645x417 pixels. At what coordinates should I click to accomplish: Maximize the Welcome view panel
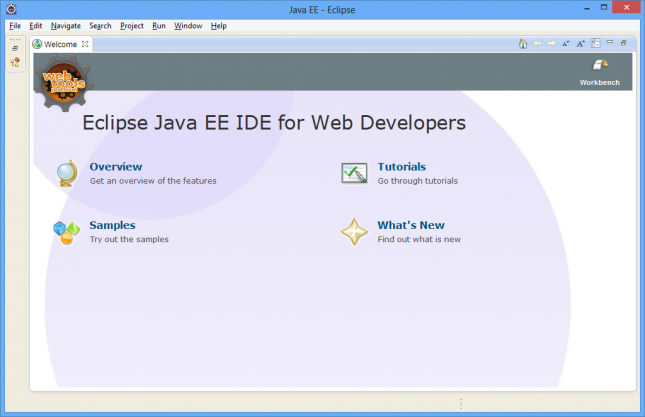pyautogui.click(x=624, y=43)
